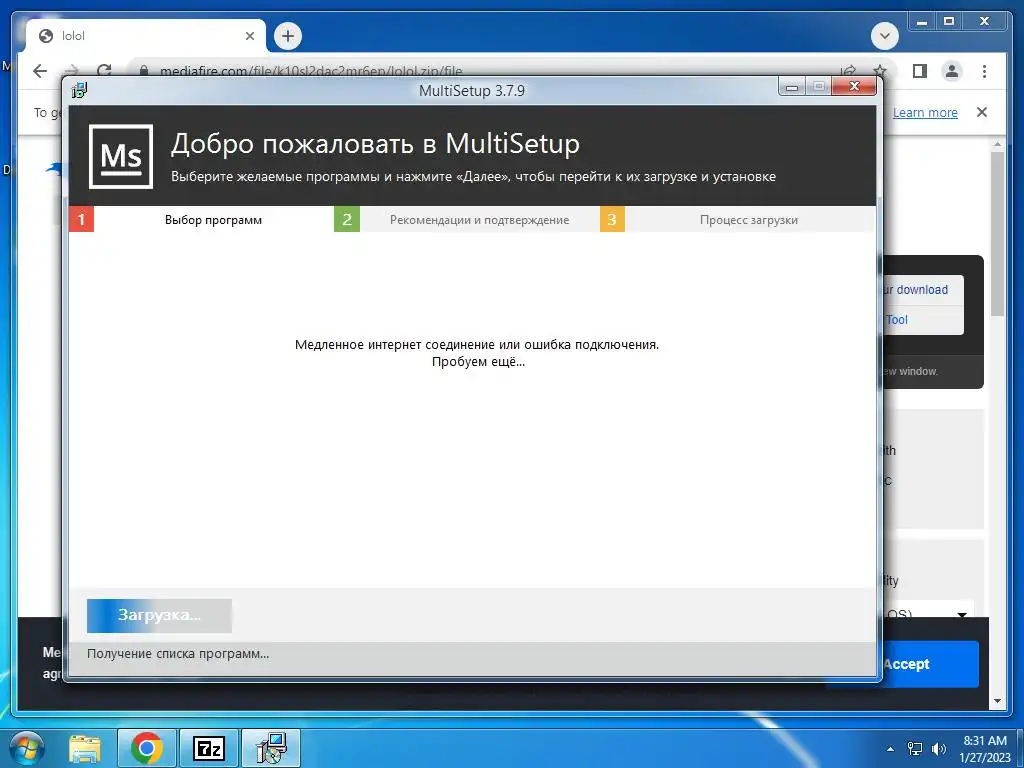
Task: Show hidden system tray icons
Action: tap(890, 749)
